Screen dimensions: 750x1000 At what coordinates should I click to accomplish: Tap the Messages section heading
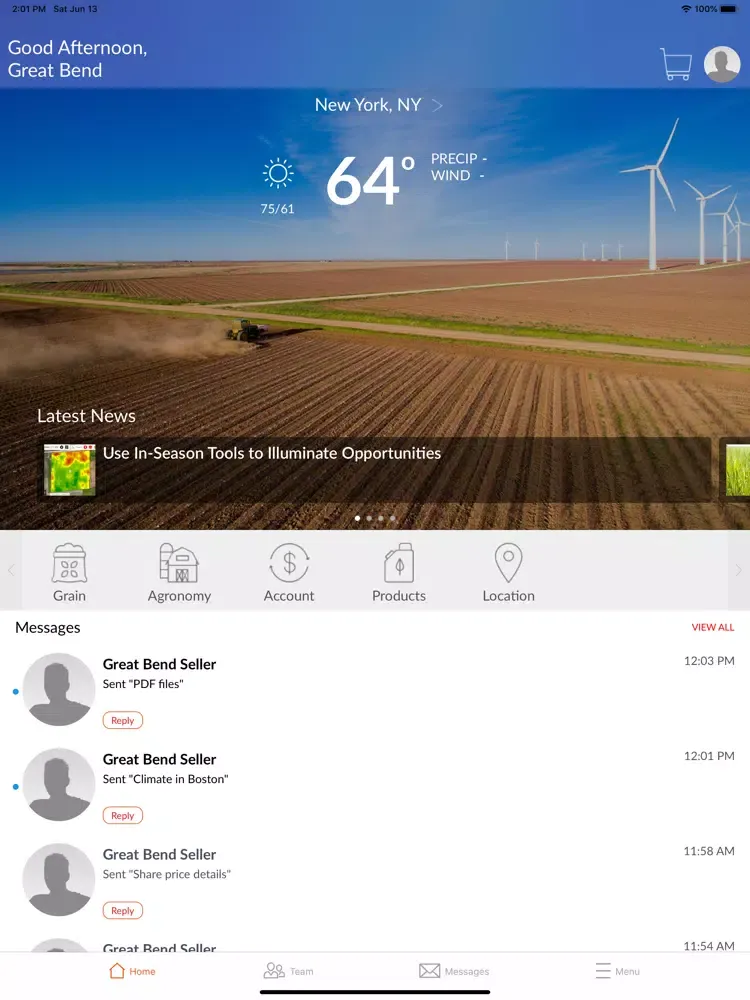(x=48, y=628)
